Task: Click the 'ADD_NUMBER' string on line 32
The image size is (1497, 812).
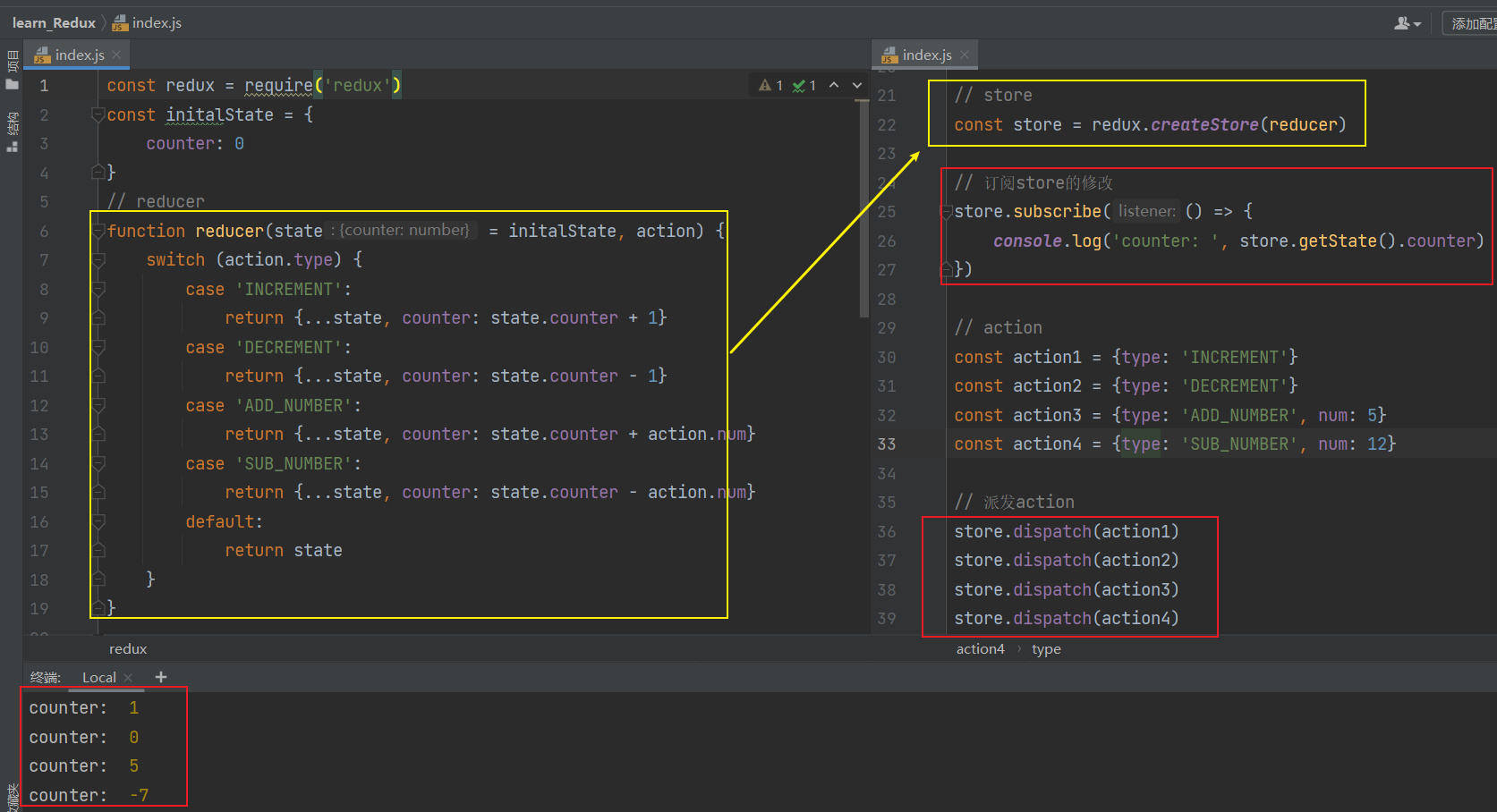Action: pyautogui.click(x=1239, y=415)
